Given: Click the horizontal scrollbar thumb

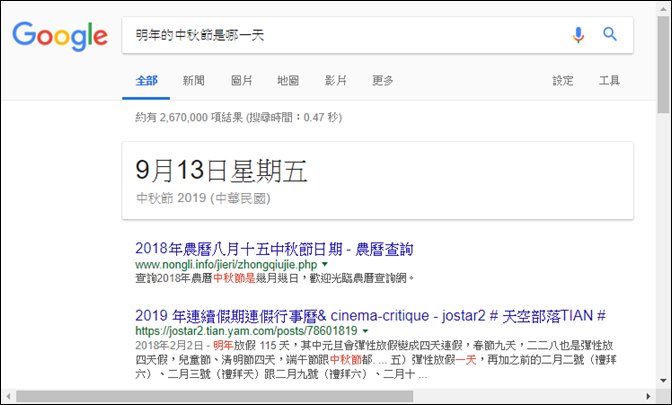Looking at the screenshot, I should coord(215,396).
